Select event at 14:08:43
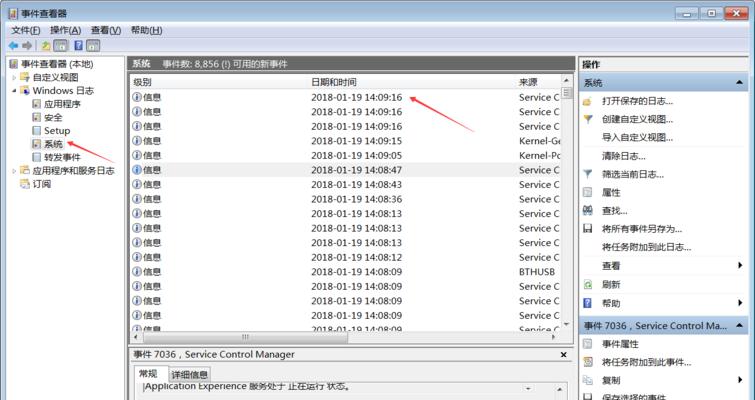The width and height of the screenshot is (755, 400). click(x=345, y=184)
